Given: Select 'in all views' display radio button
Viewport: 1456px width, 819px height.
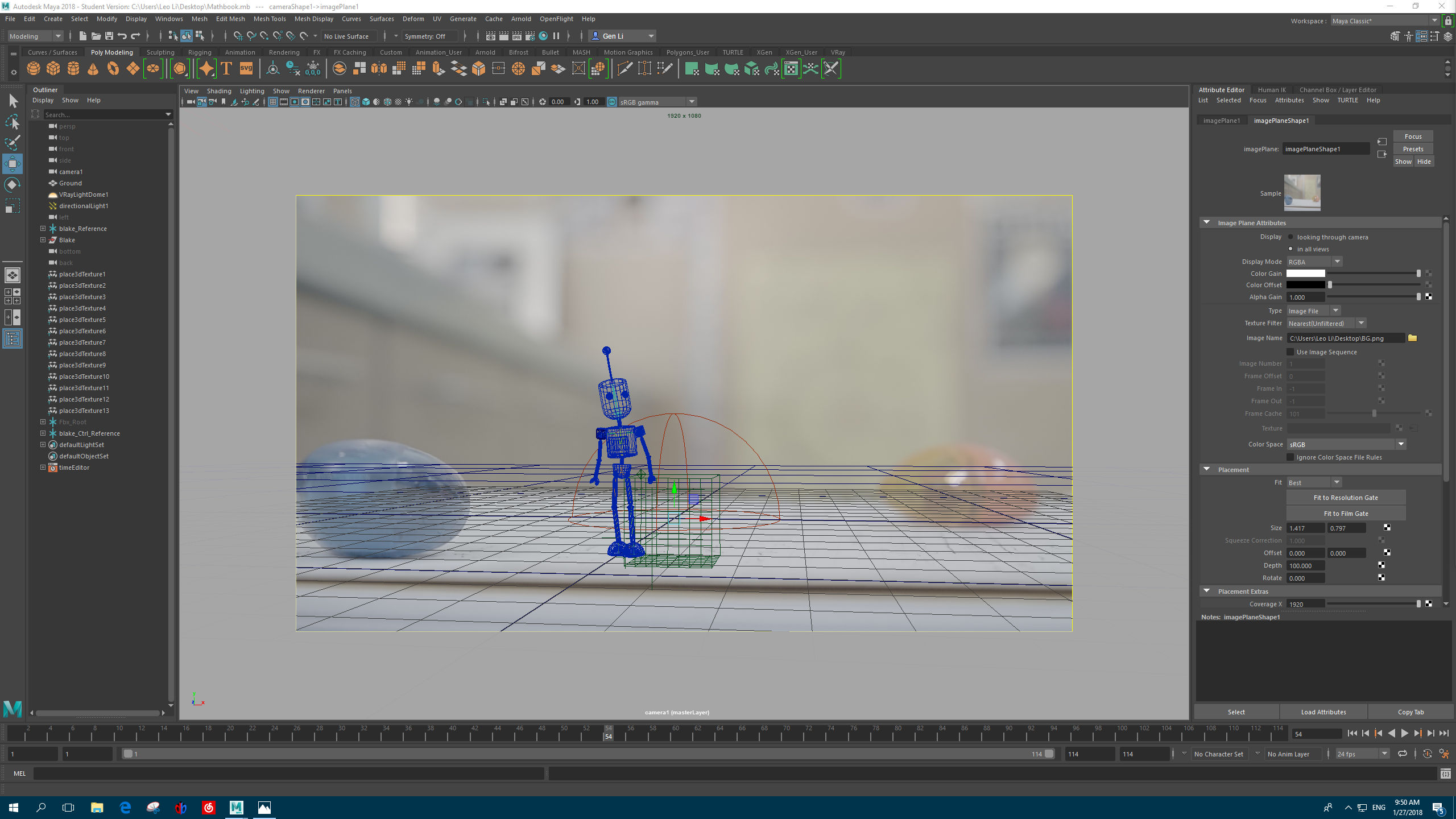Looking at the screenshot, I should tap(1290, 249).
